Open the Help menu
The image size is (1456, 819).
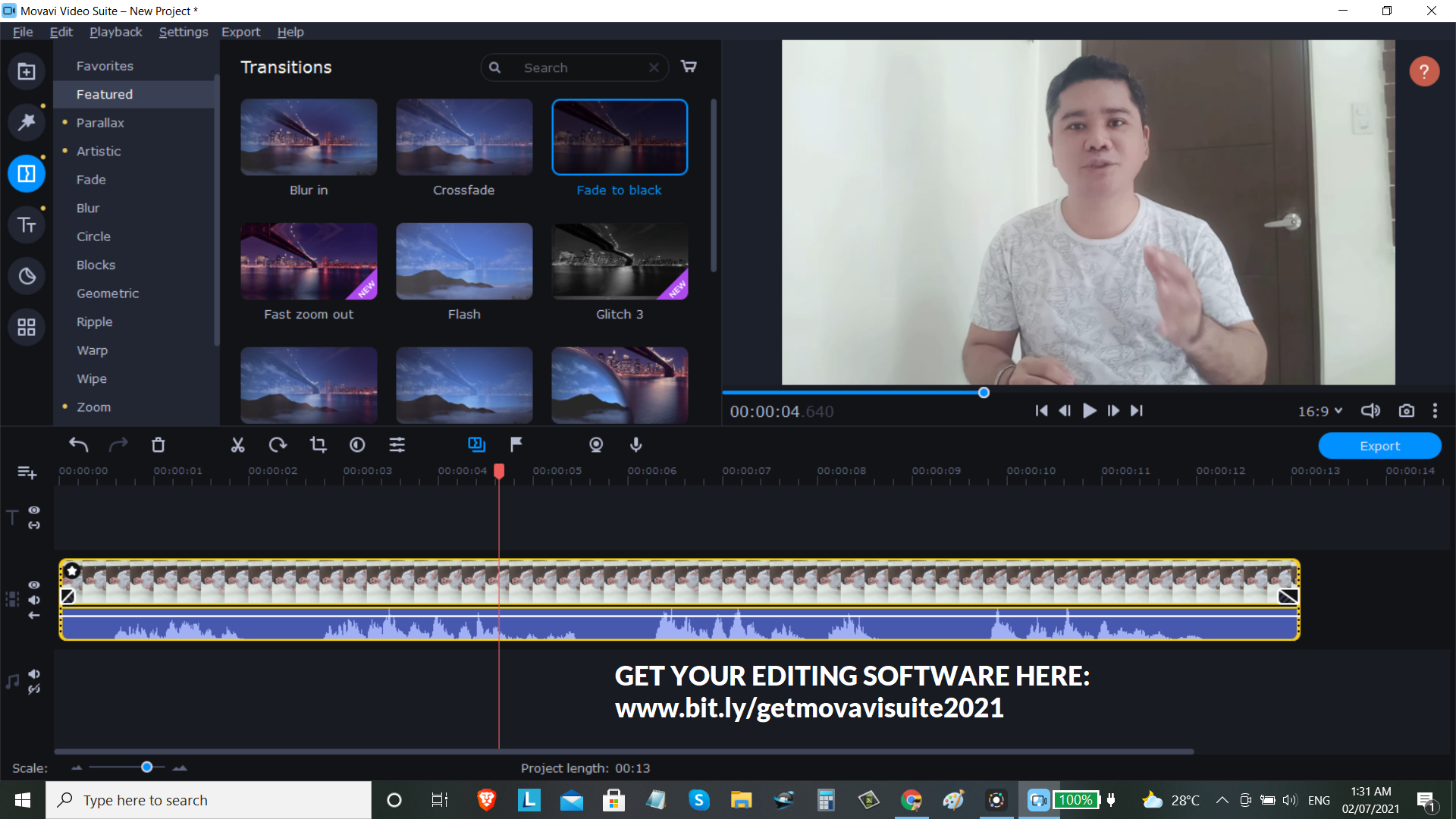pyautogui.click(x=290, y=32)
